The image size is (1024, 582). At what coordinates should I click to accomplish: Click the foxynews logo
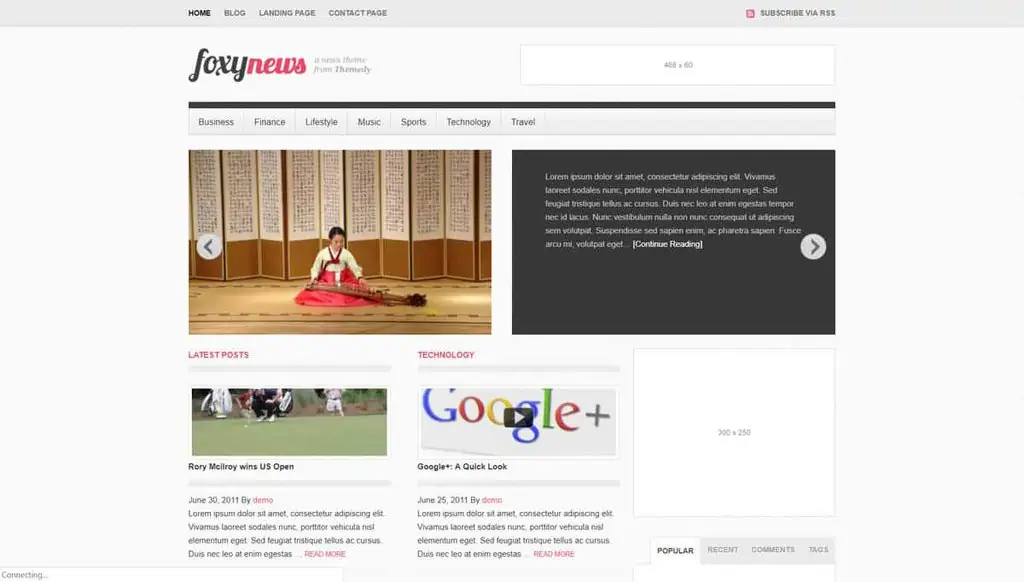(247, 65)
